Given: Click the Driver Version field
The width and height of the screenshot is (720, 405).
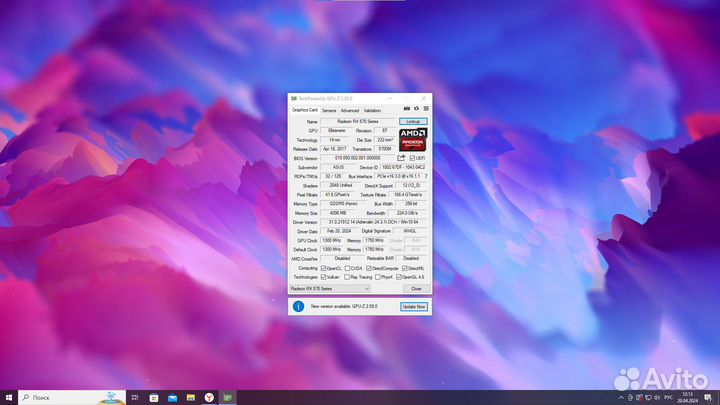Looking at the screenshot, I should (x=374, y=222).
